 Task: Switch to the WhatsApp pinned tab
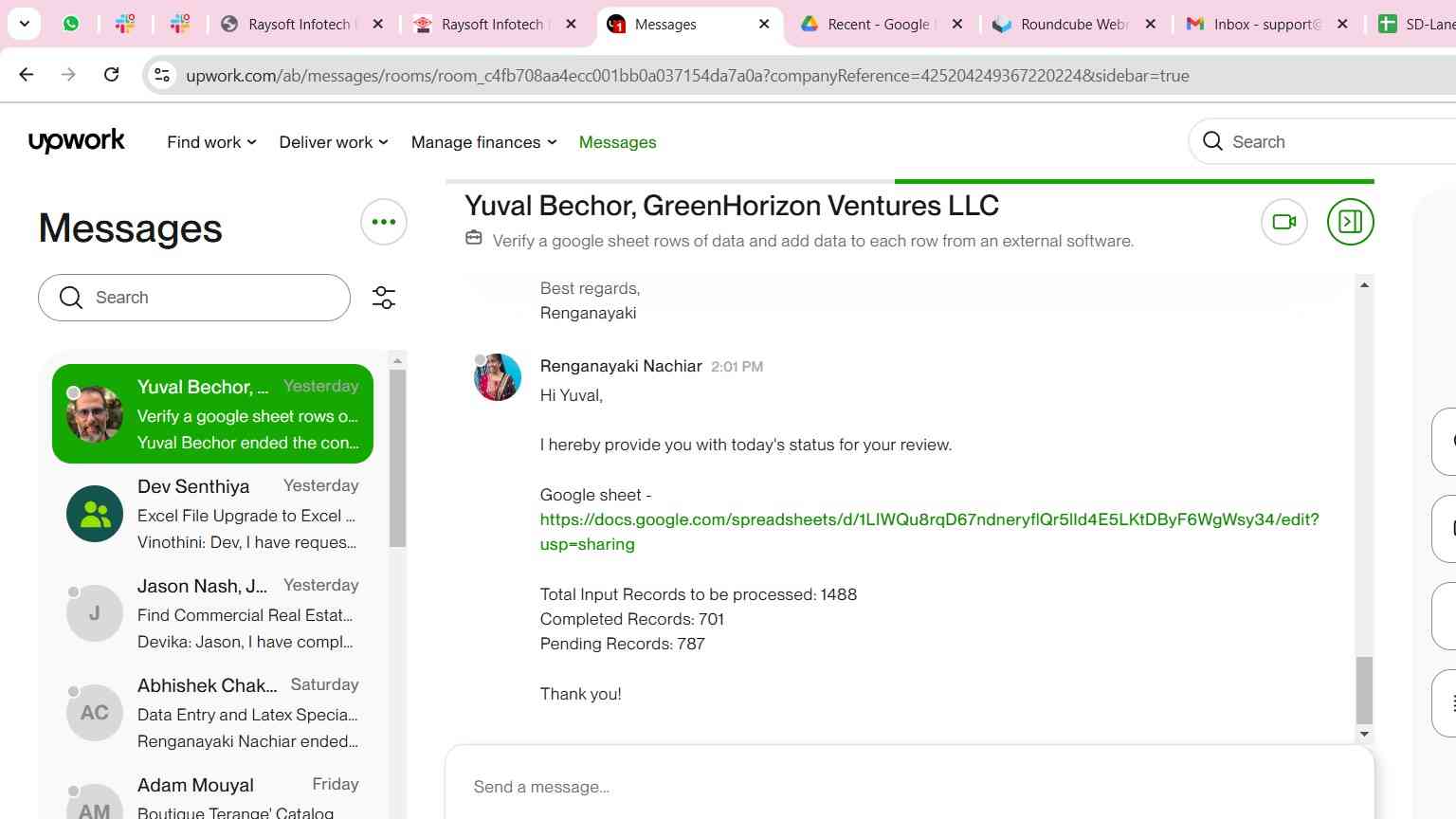[x=71, y=24]
